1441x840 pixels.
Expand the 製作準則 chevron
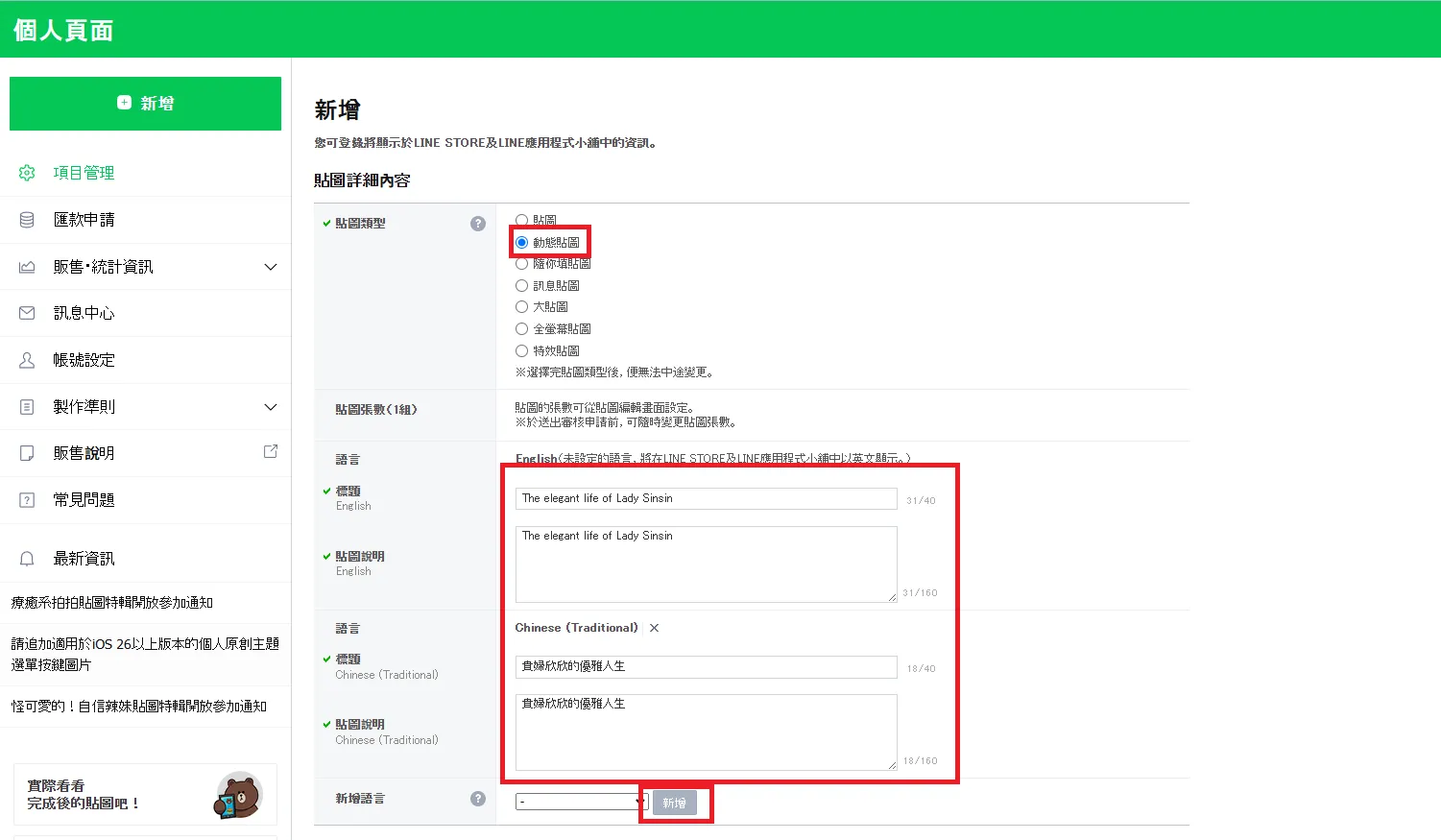271,407
